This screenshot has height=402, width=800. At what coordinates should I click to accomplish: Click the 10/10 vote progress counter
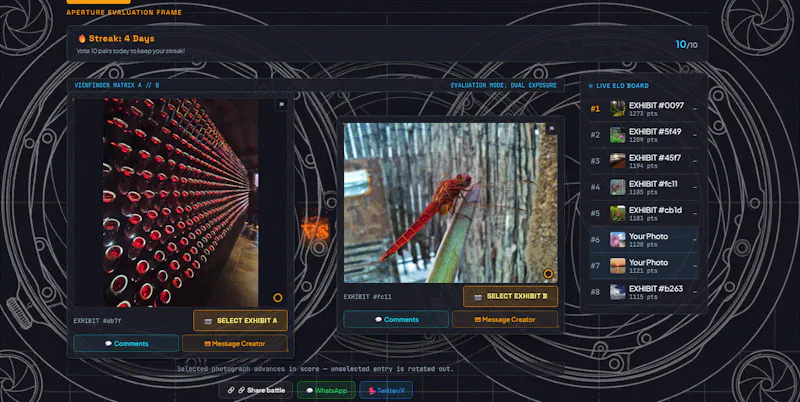[x=686, y=44]
